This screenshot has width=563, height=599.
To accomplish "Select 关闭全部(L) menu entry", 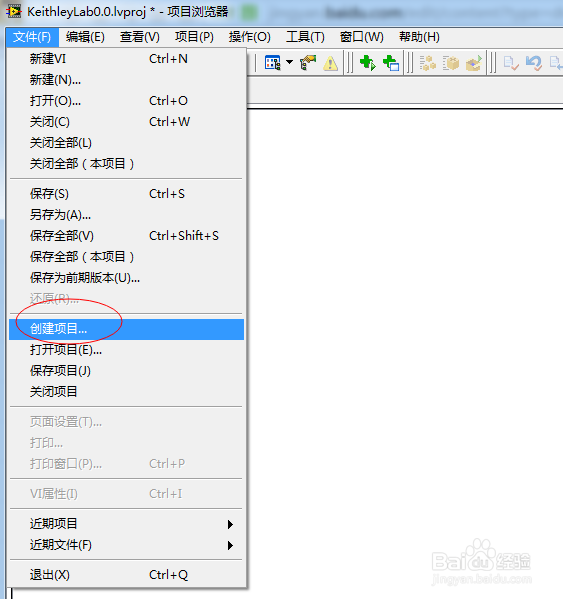I will [126, 143].
